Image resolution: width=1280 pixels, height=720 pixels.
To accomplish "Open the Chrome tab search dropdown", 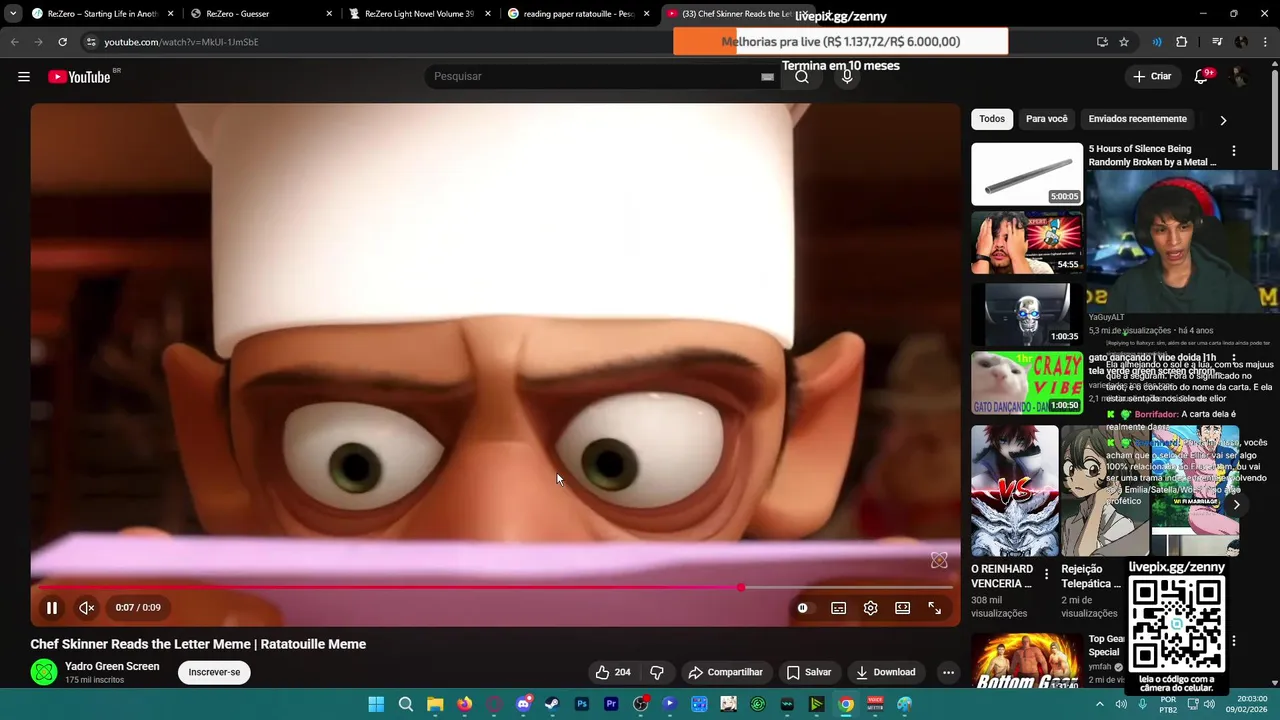I will pos(12,14).
